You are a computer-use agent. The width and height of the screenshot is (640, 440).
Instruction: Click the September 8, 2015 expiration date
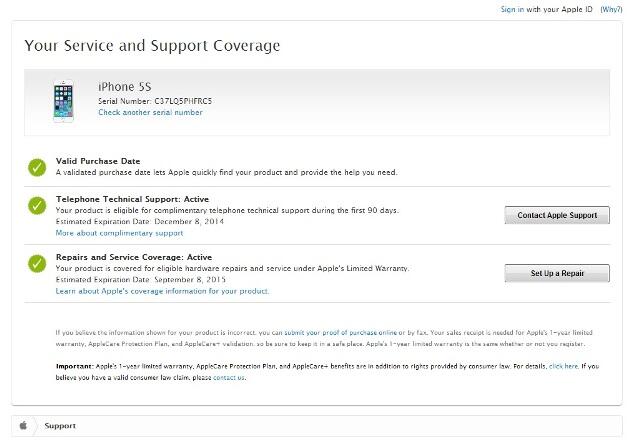pos(190,280)
